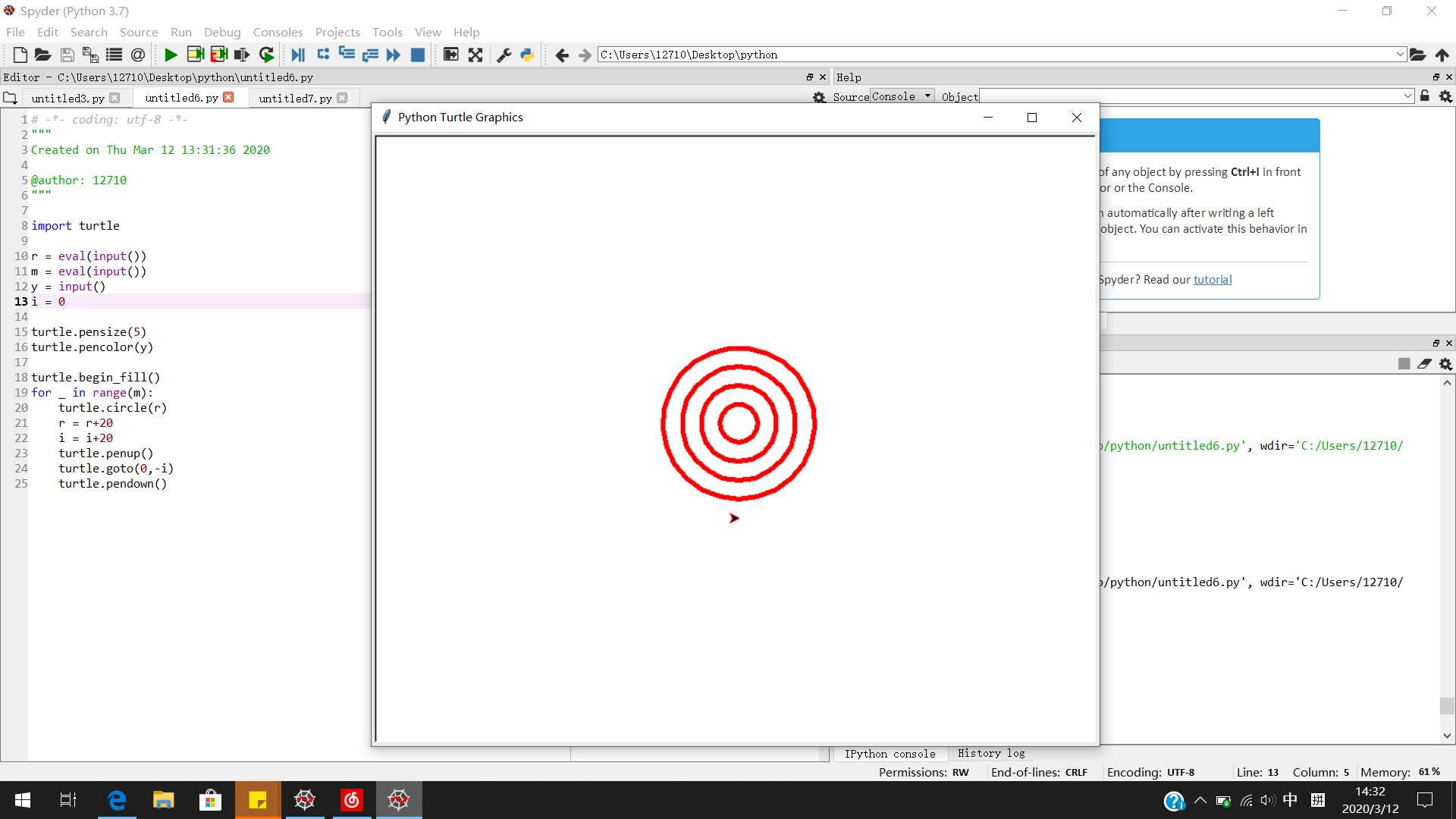Image resolution: width=1456 pixels, height=819 pixels.
Task: Step return debug icon
Action: [370, 55]
